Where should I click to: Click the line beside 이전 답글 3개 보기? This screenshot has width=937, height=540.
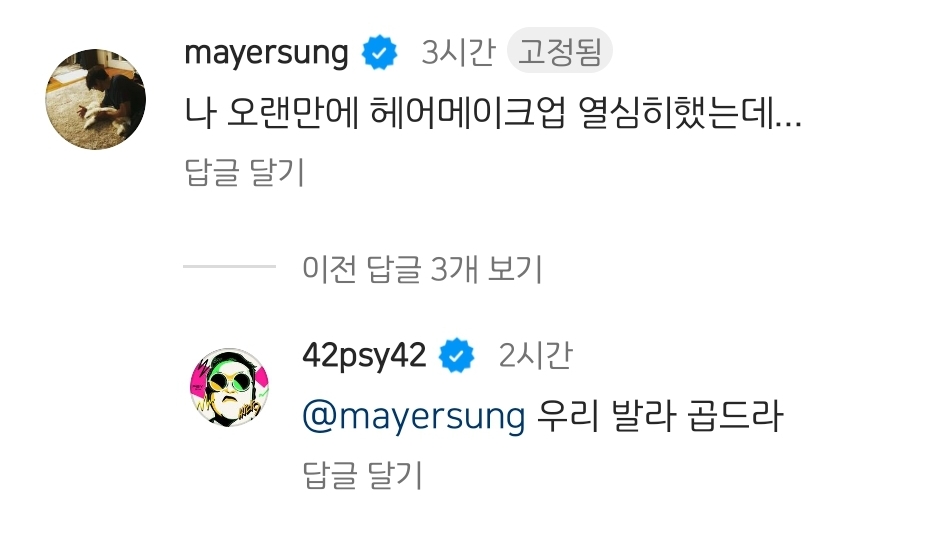pos(229,266)
